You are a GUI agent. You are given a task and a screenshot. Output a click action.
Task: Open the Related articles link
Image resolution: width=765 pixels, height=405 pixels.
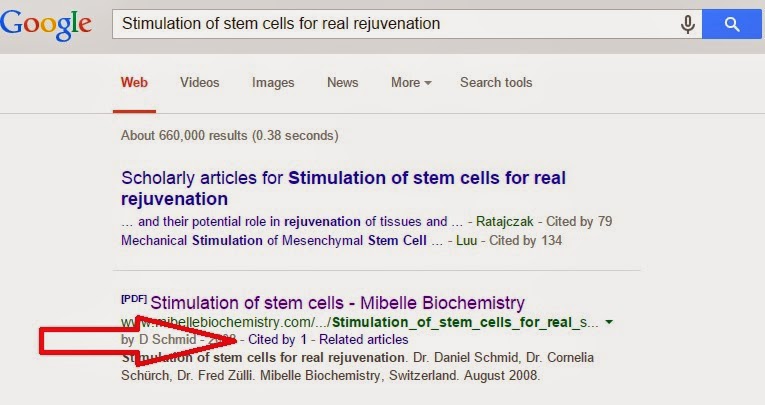click(363, 340)
